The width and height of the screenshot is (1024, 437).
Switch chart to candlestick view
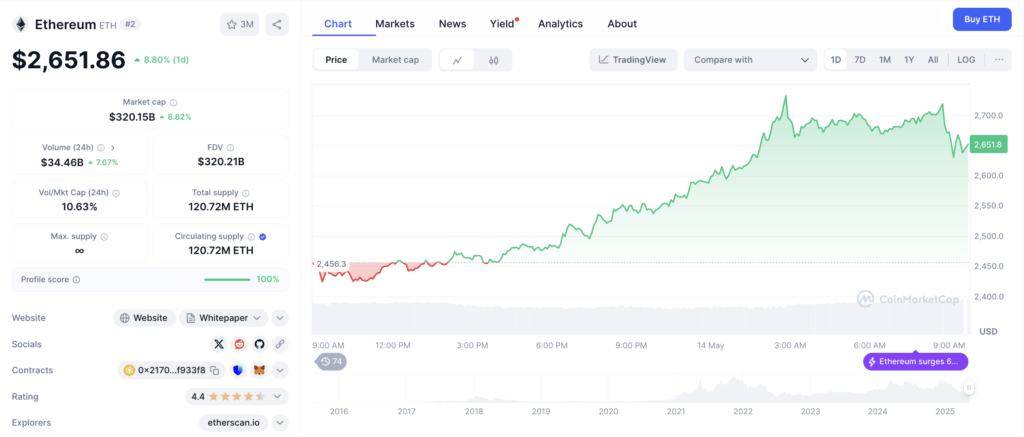(x=494, y=60)
